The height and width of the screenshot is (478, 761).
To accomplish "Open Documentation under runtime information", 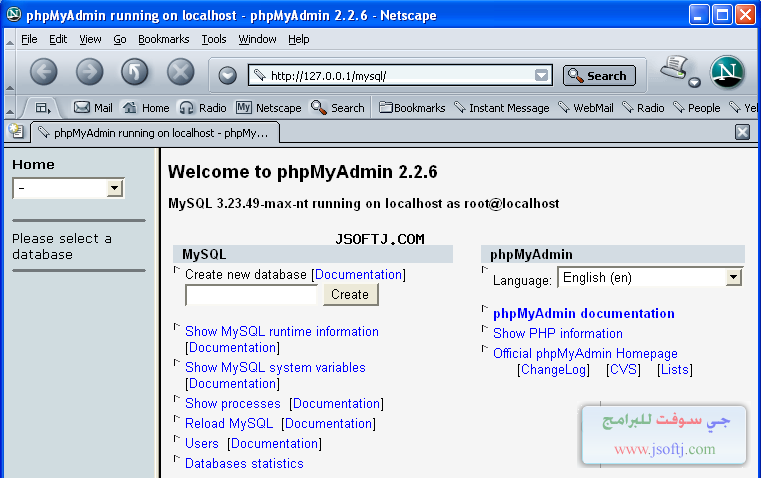I will pos(232,347).
